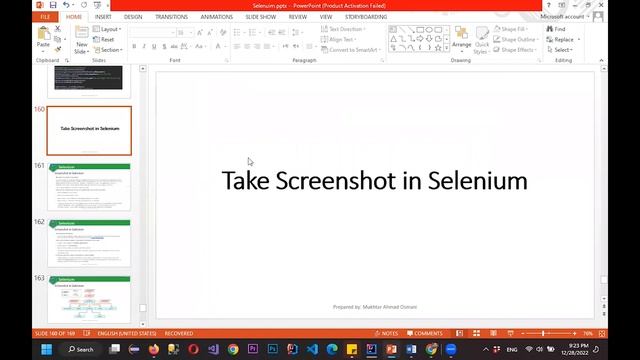
Task: Decrease the font size
Action: (x=210, y=33)
